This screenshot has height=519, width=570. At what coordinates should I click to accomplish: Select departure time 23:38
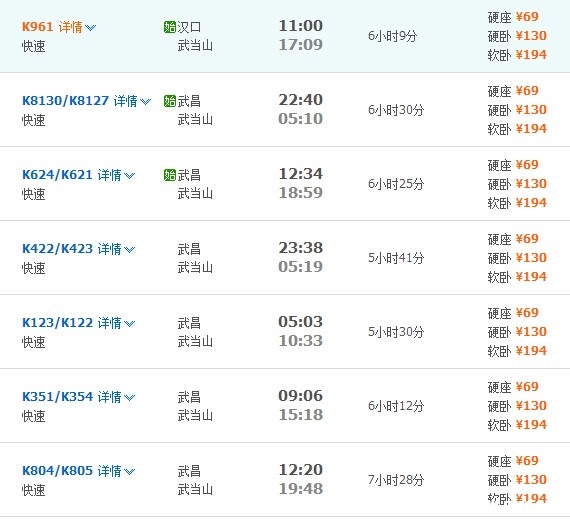pyautogui.click(x=301, y=248)
